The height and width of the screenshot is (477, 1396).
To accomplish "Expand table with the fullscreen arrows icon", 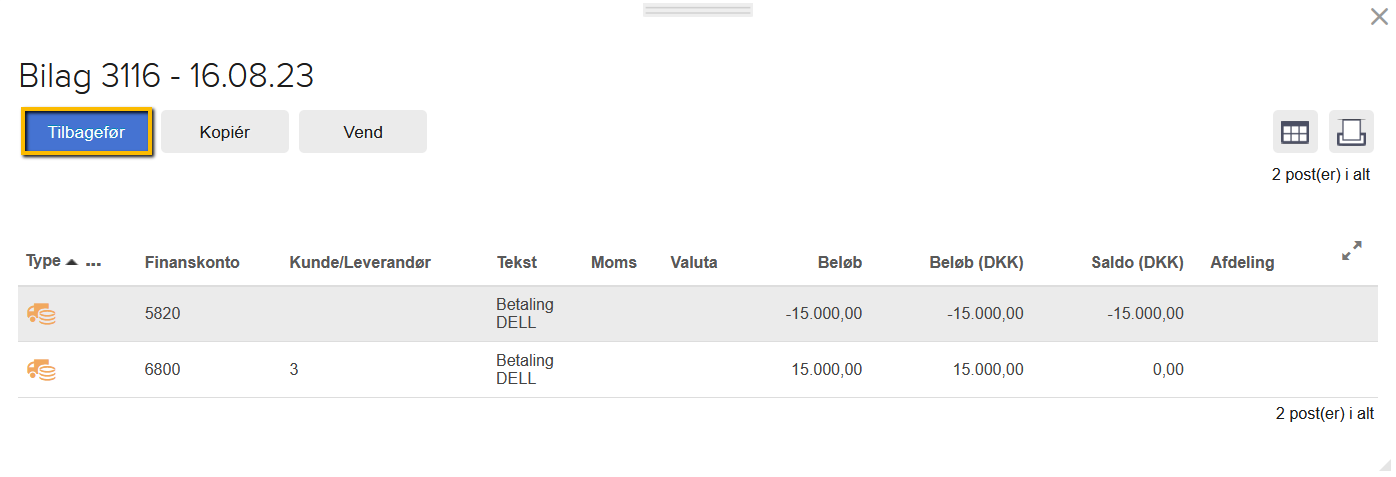I will 1352,251.
